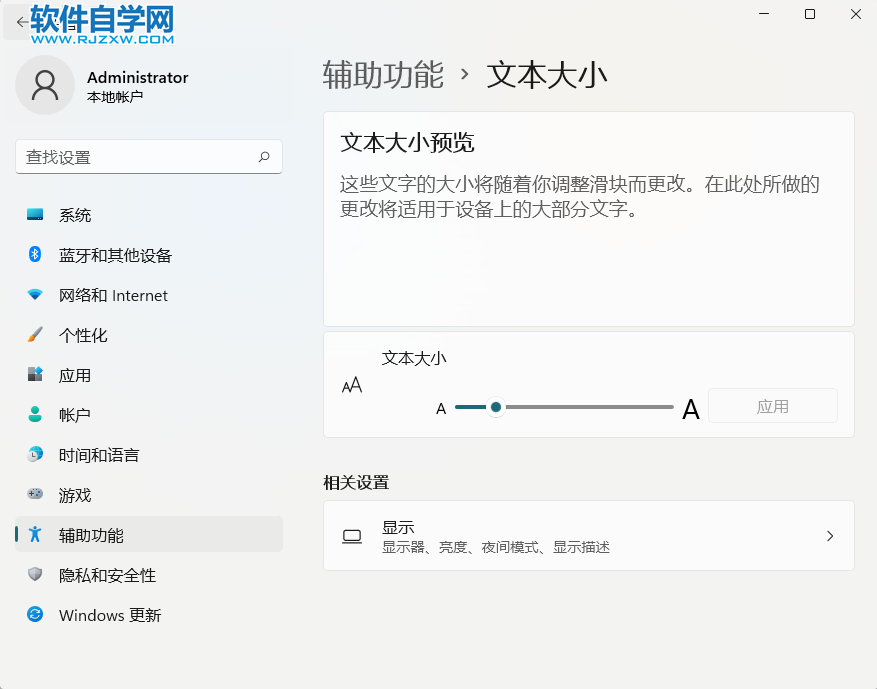Viewport: 877px width, 689px height.
Task: Click the Administrator profile avatar
Action: tap(45, 86)
